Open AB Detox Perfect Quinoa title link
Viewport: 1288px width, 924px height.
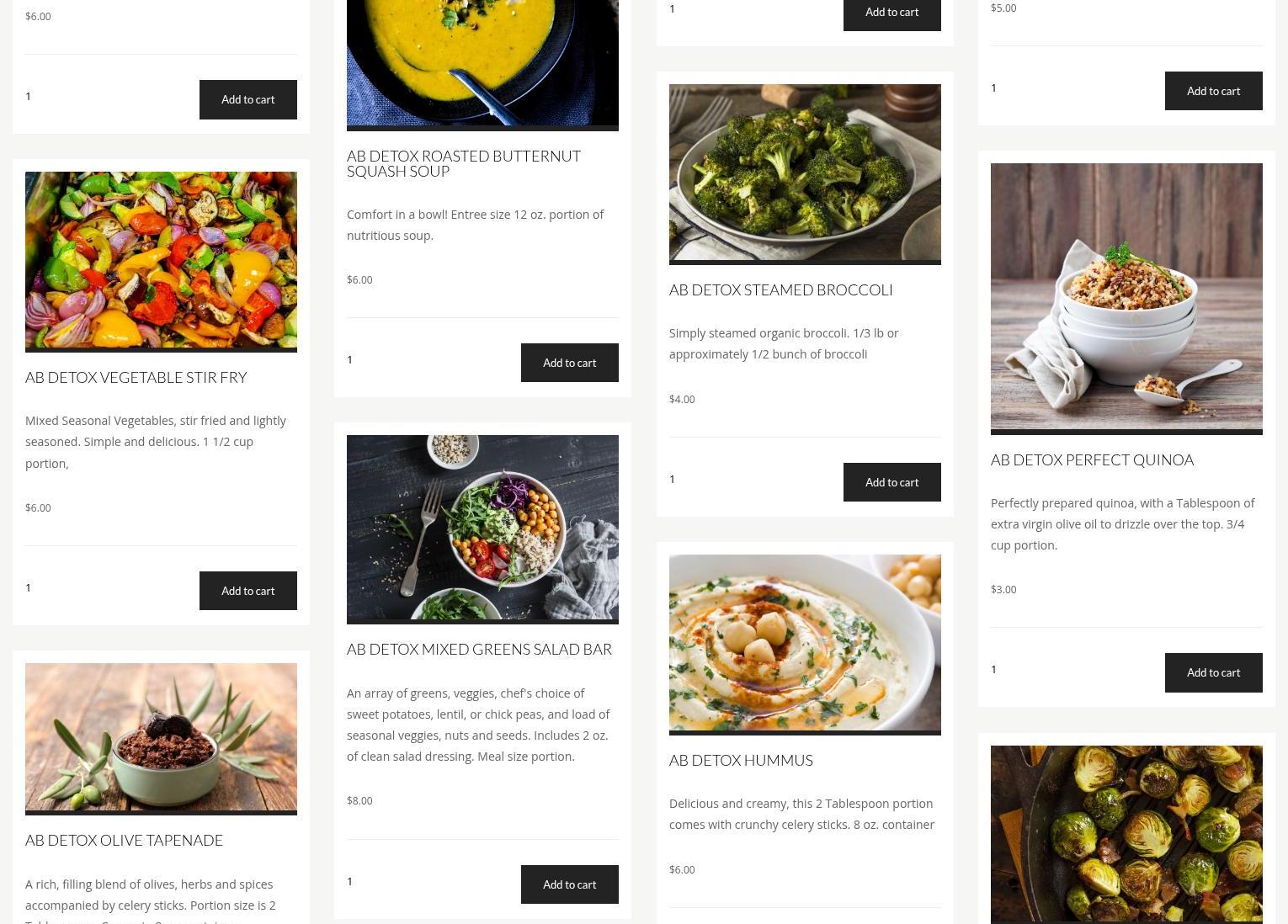coord(1092,459)
